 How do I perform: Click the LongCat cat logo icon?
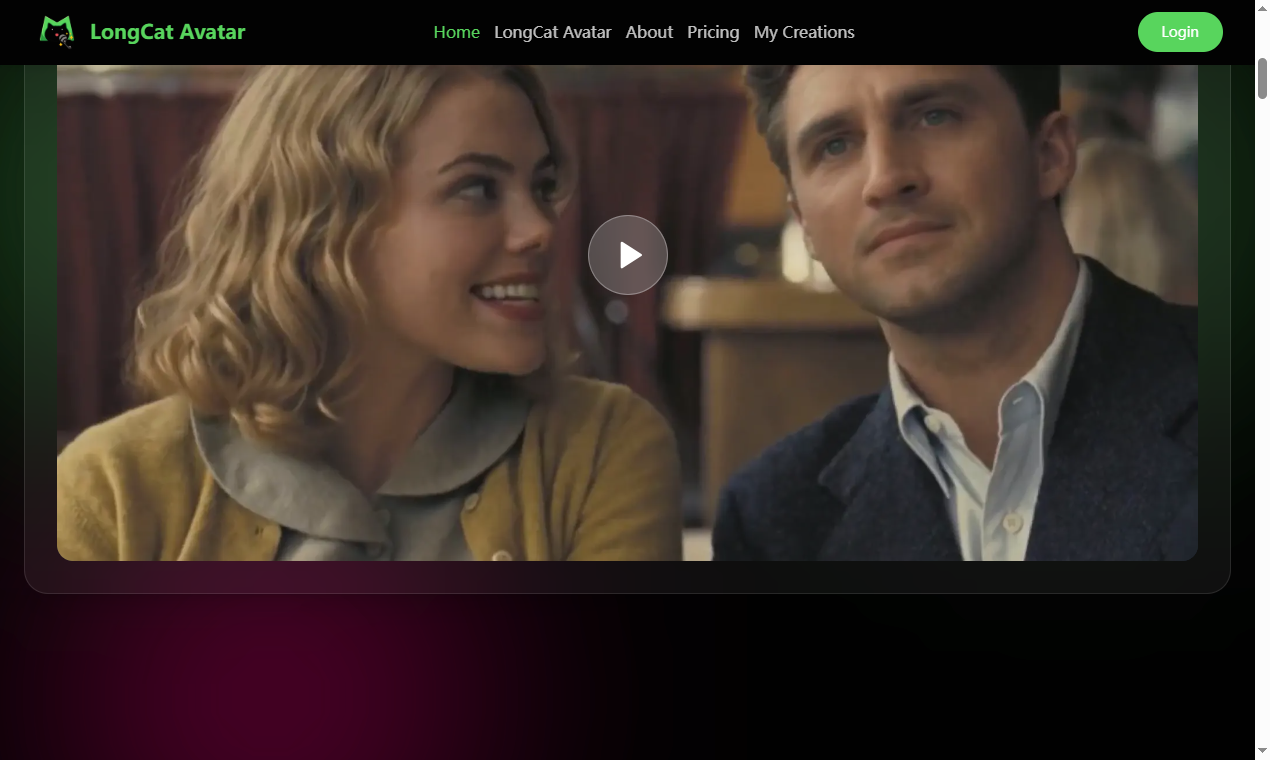pos(57,32)
